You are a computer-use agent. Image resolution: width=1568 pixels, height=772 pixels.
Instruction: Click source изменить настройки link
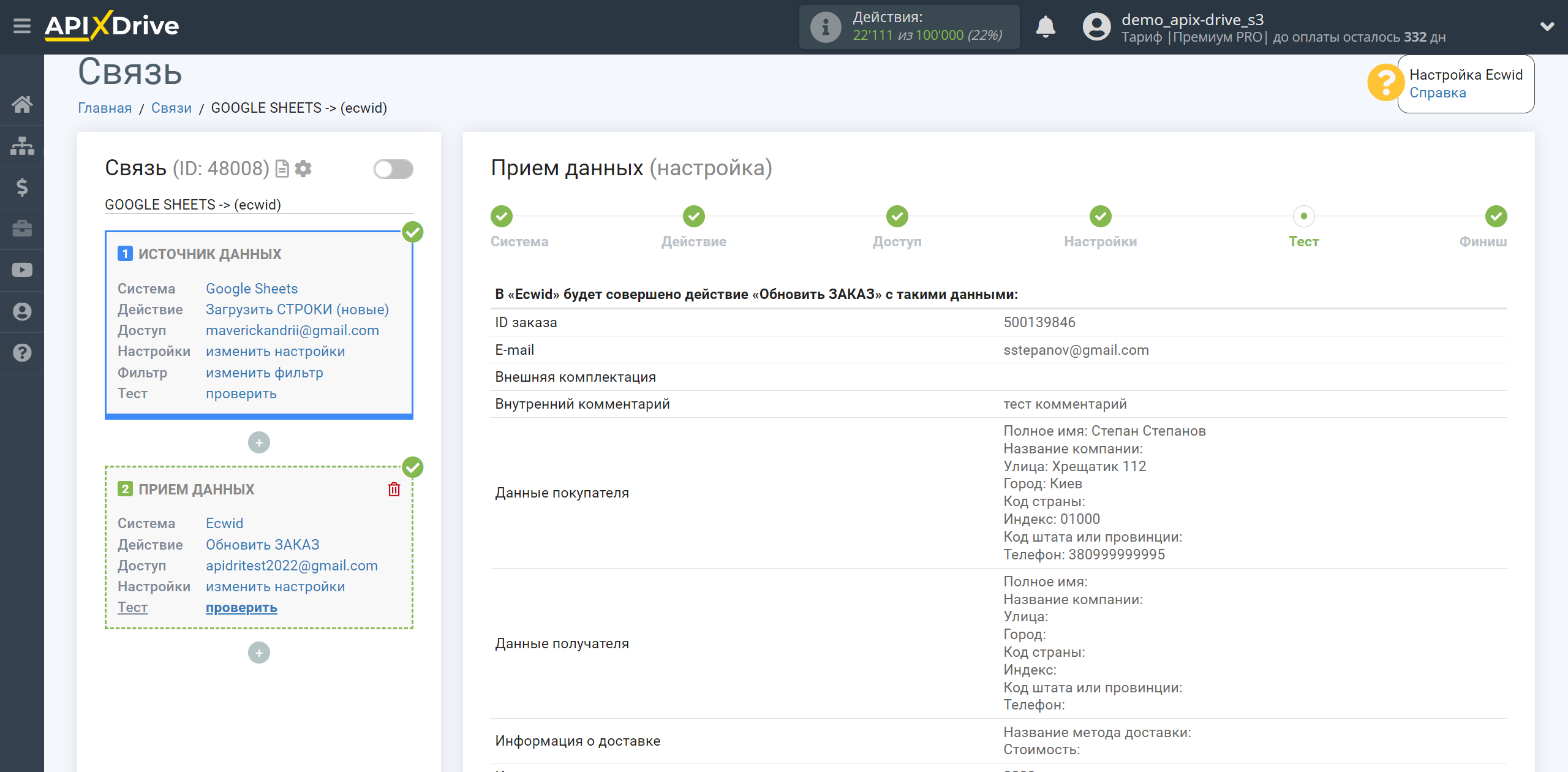[275, 351]
